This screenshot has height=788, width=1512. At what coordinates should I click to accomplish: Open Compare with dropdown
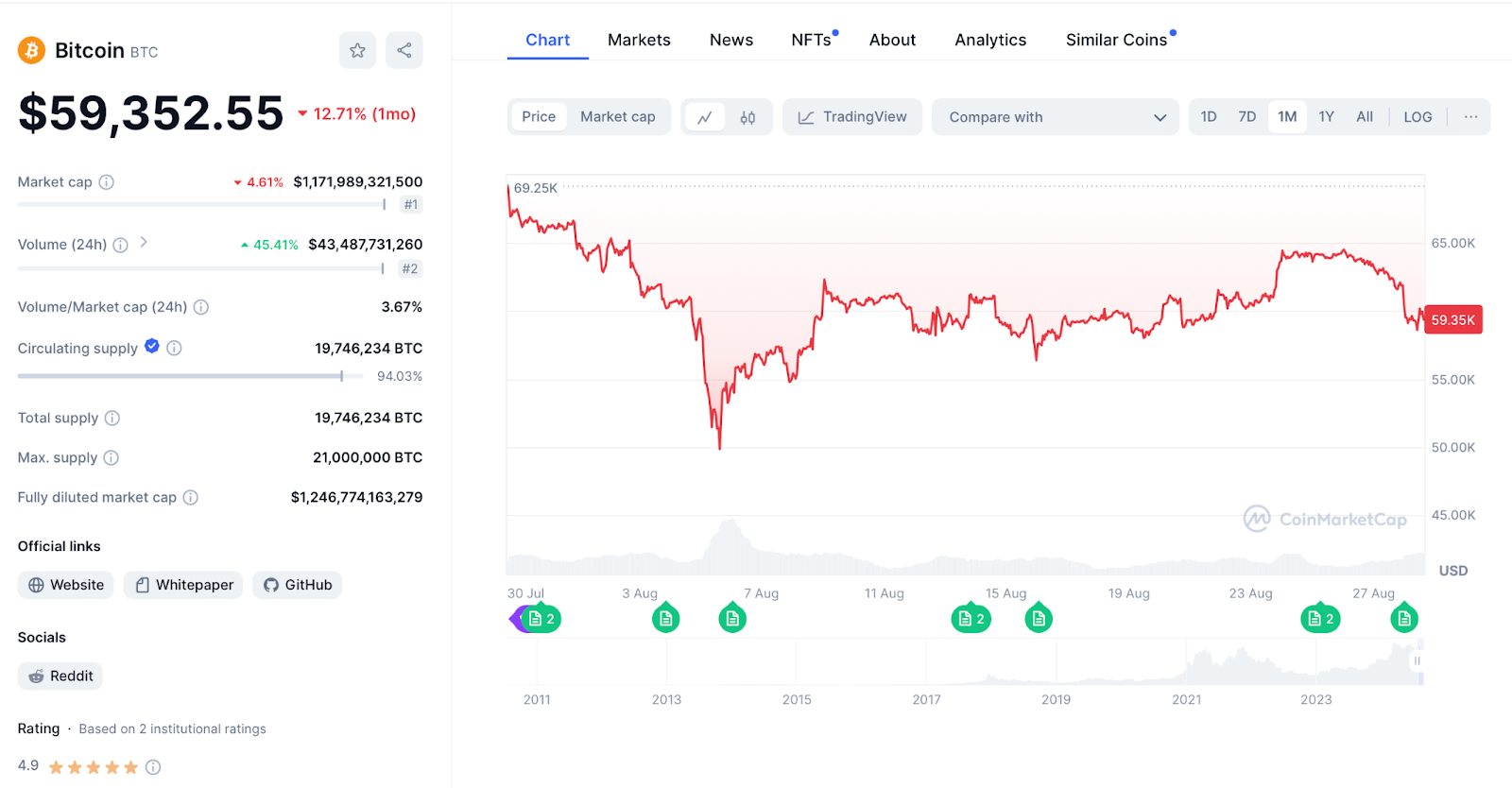[x=1056, y=117]
